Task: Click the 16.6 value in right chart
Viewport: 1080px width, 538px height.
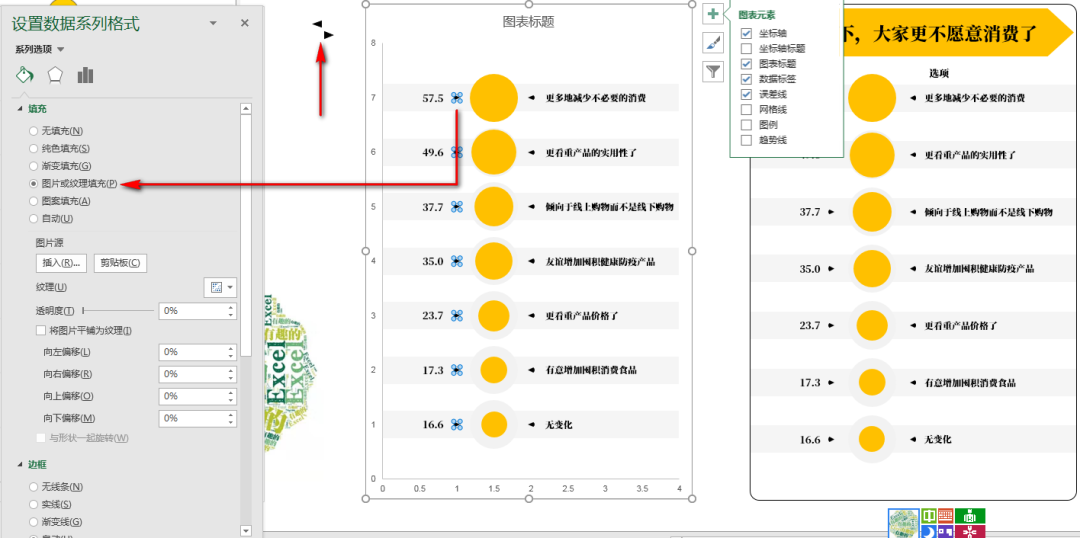Action: (x=810, y=439)
